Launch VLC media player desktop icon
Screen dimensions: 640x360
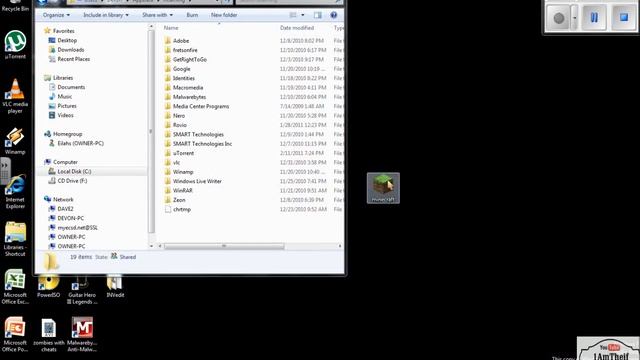tap(15, 96)
